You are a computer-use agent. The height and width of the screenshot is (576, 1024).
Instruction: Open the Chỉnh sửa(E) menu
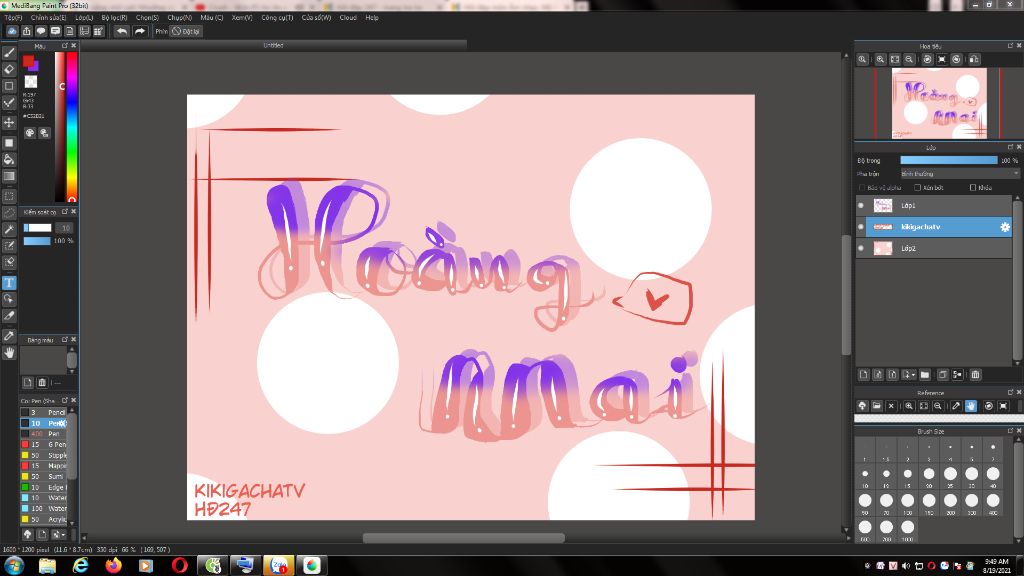click(48, 18)
